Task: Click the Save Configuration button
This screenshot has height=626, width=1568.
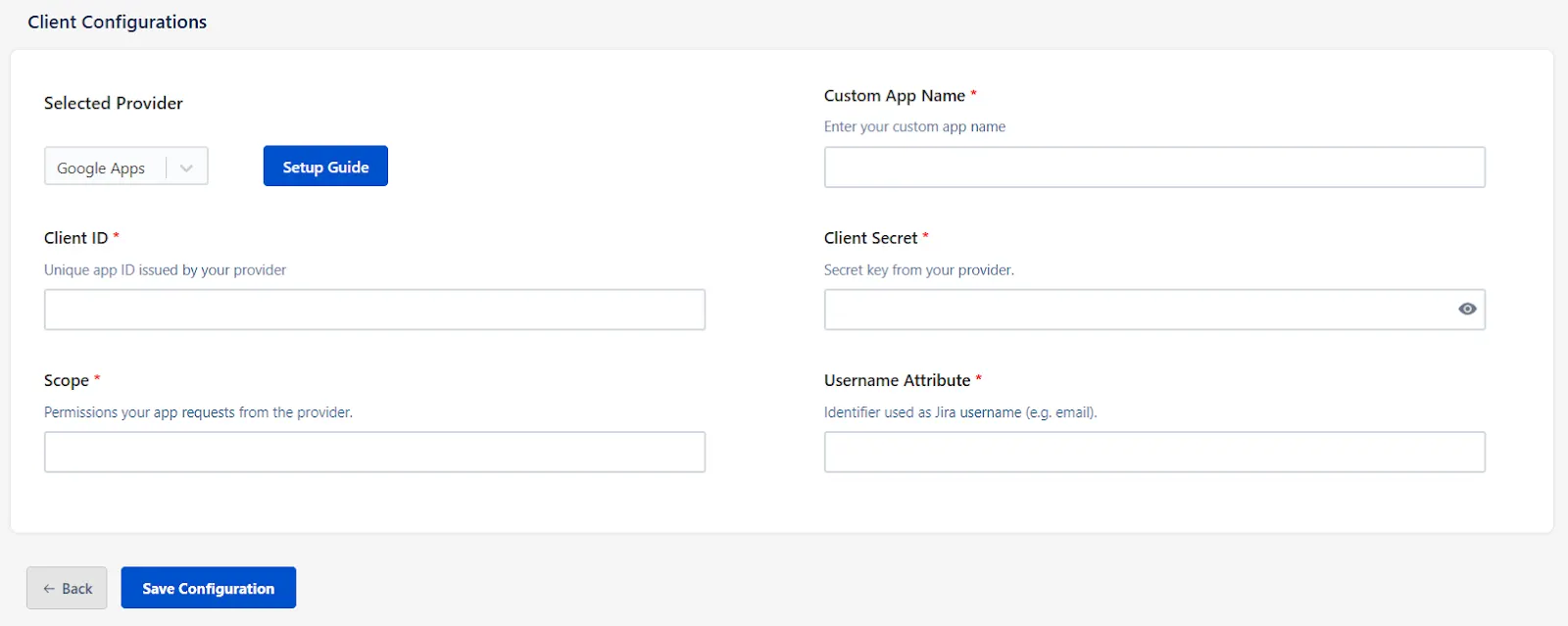Action: (209, 588)
